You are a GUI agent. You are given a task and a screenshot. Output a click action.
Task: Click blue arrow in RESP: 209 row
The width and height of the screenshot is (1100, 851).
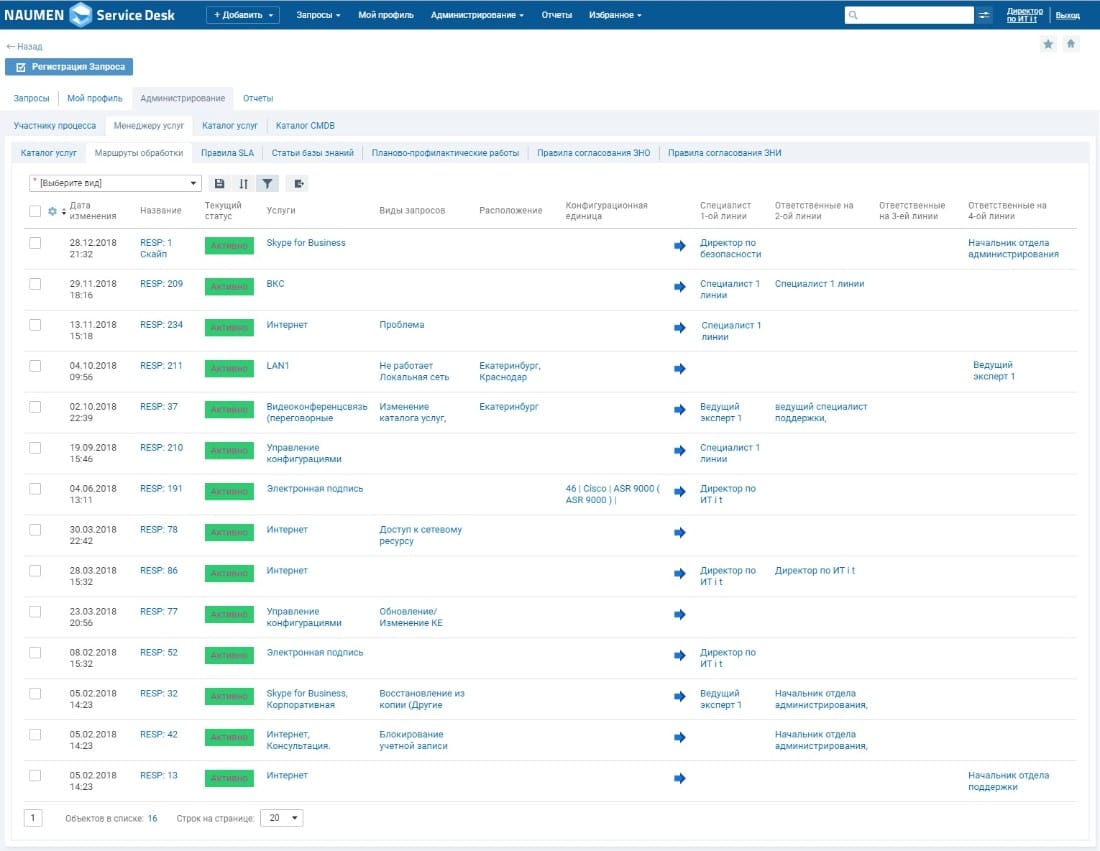[x=680, y=287]
